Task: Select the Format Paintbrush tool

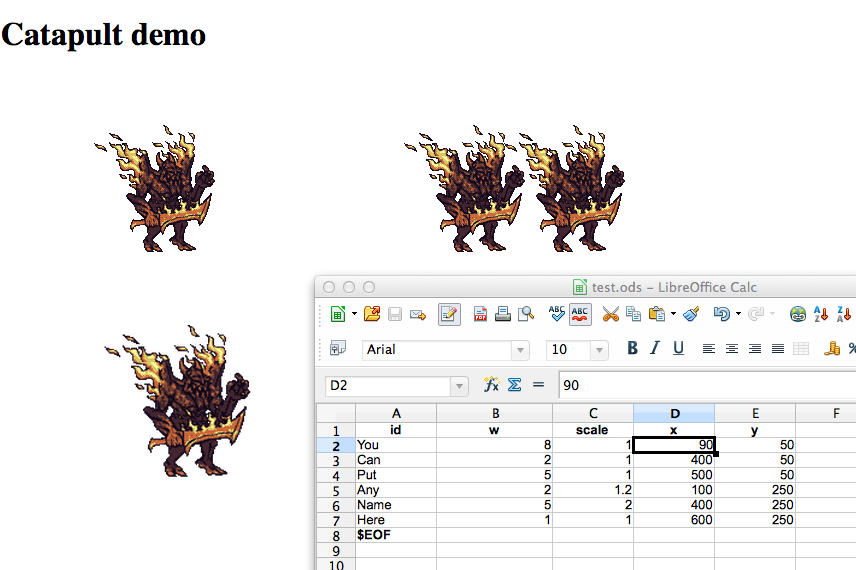Action: click(691, 314)
